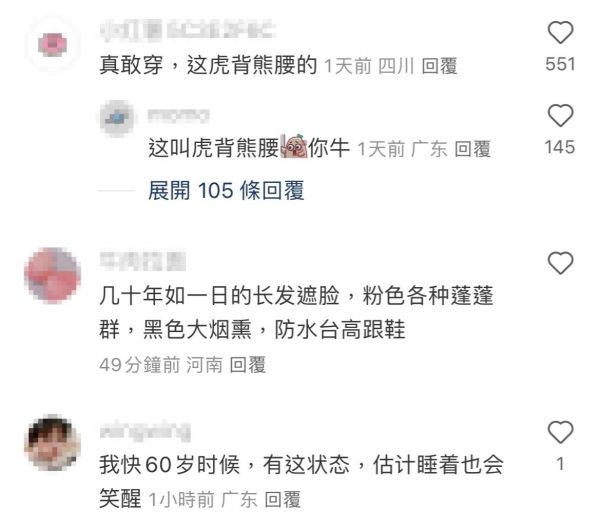Open the blurred username above 这叫虎背熊腰

179,115
